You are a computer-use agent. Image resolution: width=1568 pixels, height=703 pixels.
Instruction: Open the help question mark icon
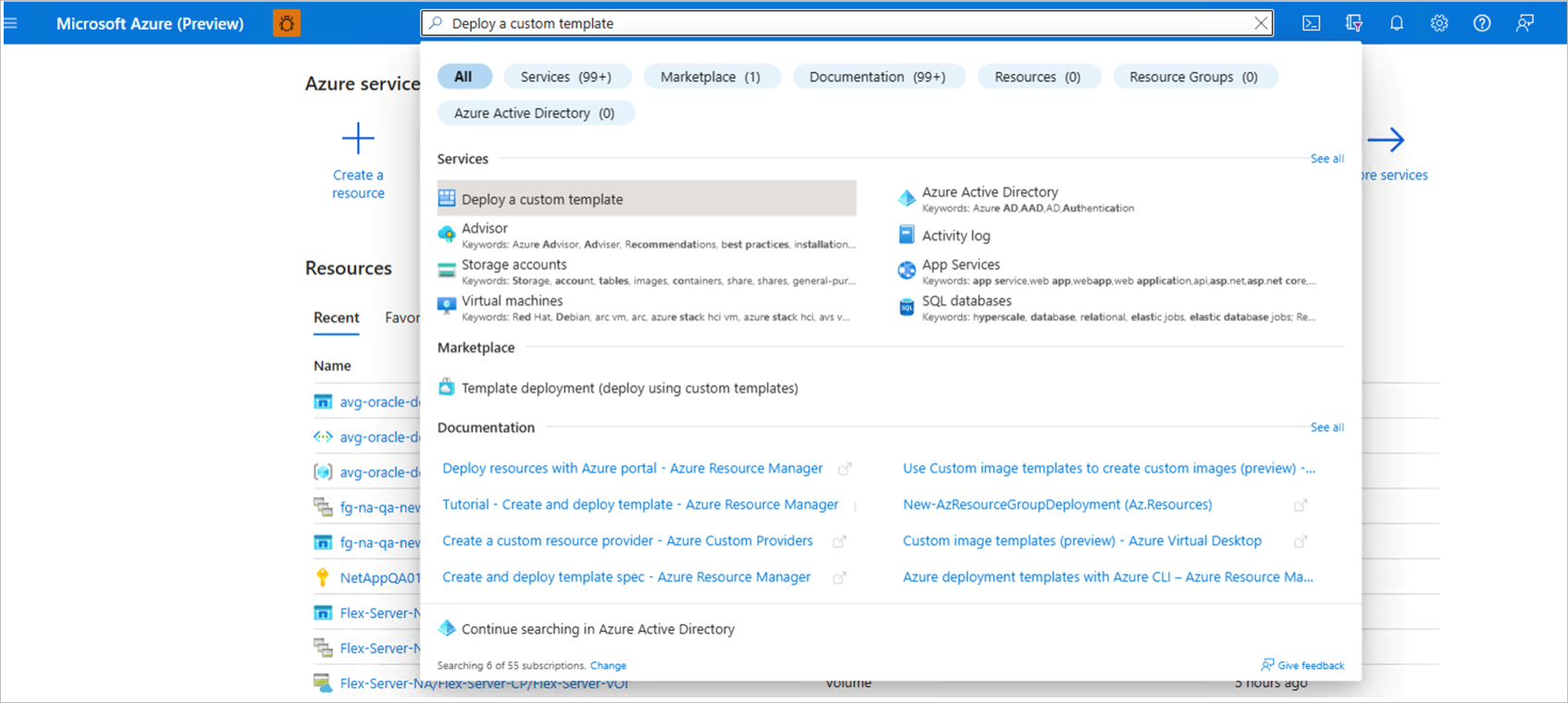click(1481, 23)
